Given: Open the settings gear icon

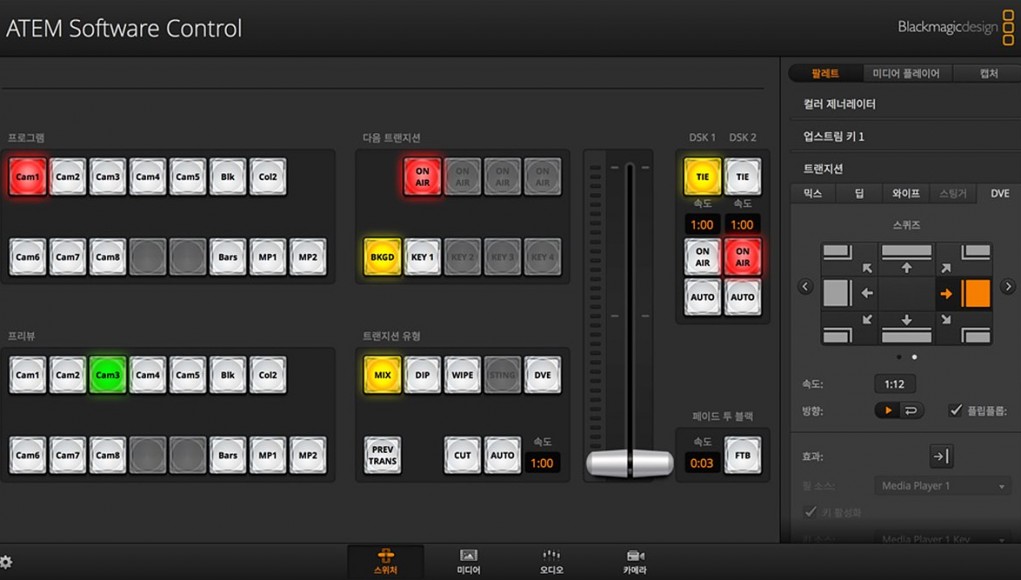Looking at the screenshot, I should [x=6, y=562].
